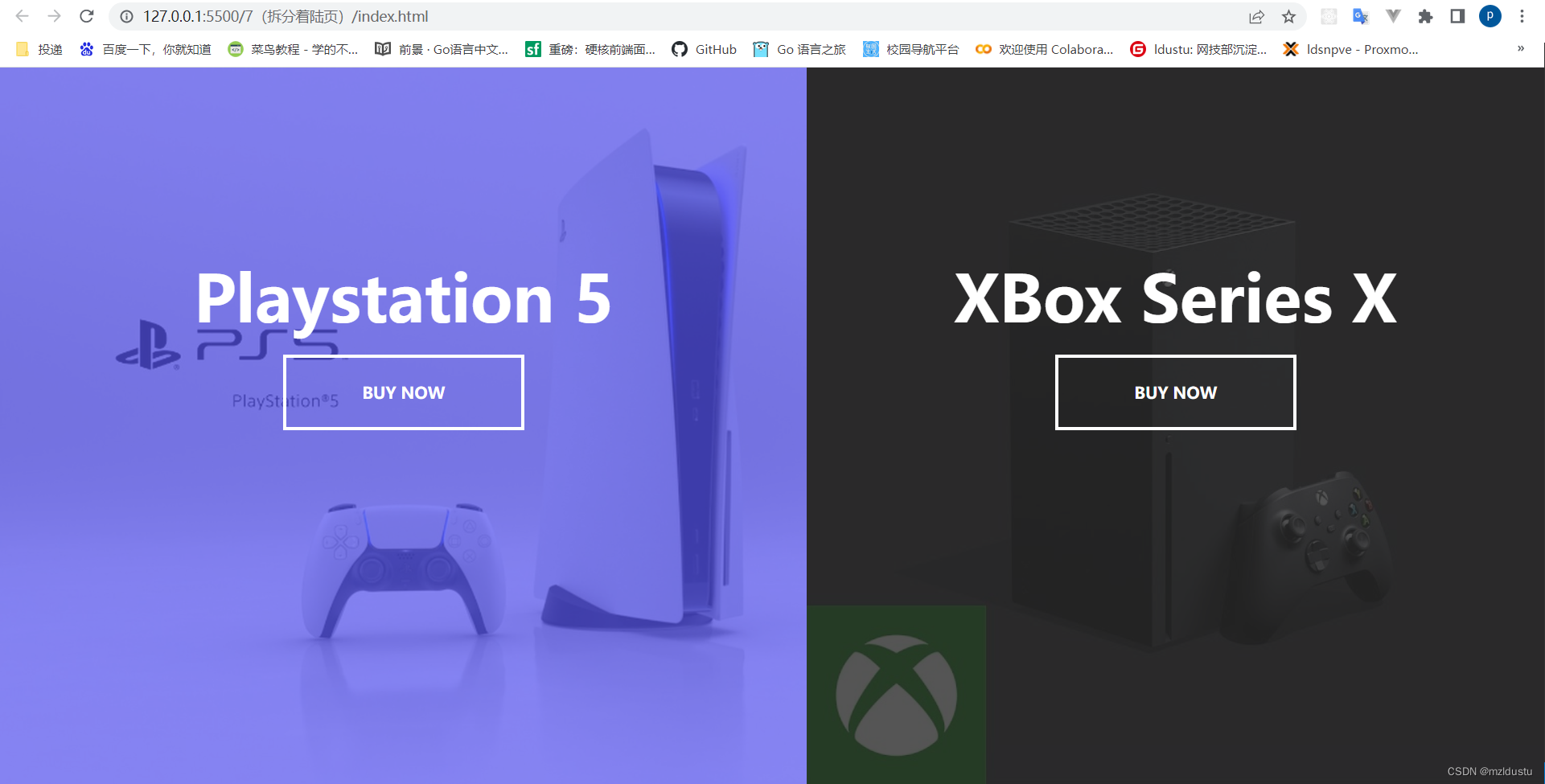Screen dimensions: 1545x784
Task: Click XBox Series X BUY NOW button
Action: point(1175,392)
